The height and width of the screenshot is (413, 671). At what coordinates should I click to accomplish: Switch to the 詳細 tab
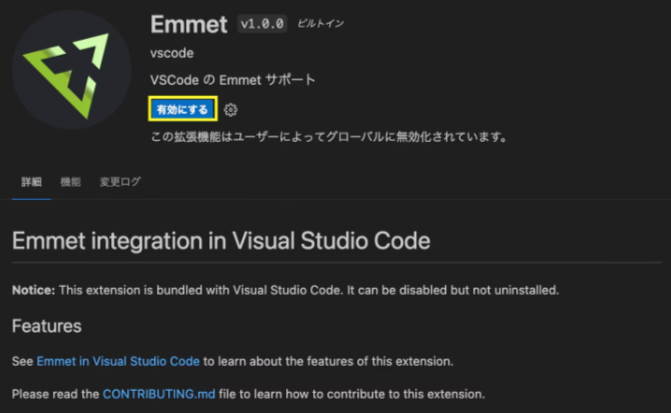point(31,182)
